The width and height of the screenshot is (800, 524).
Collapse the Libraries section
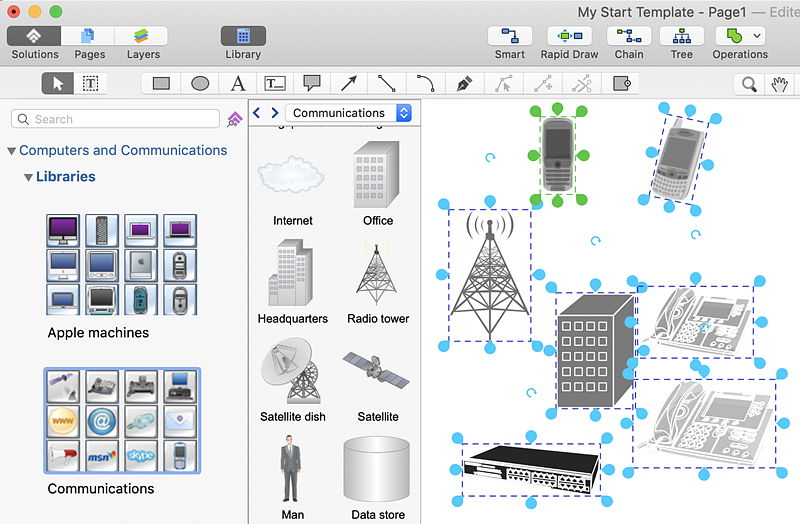[x=27, y=177]
